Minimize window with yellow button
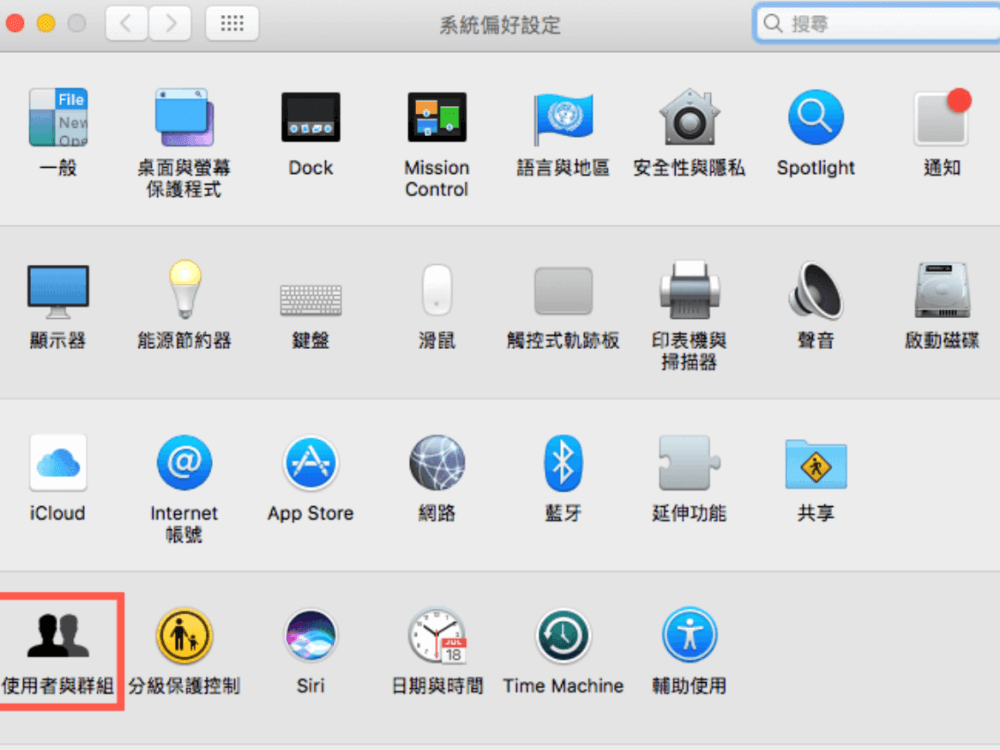This screenshot has height=750, width=1000. click(46, 24)
